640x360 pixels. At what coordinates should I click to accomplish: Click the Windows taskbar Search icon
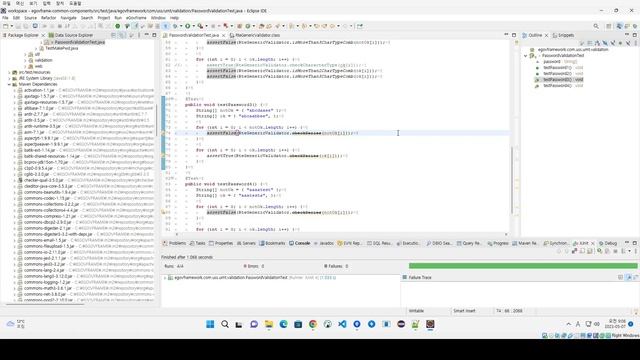(225, 324)
